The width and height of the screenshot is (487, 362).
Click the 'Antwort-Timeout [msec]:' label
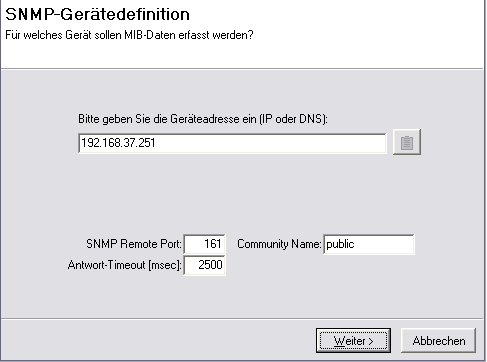(125, 265)
